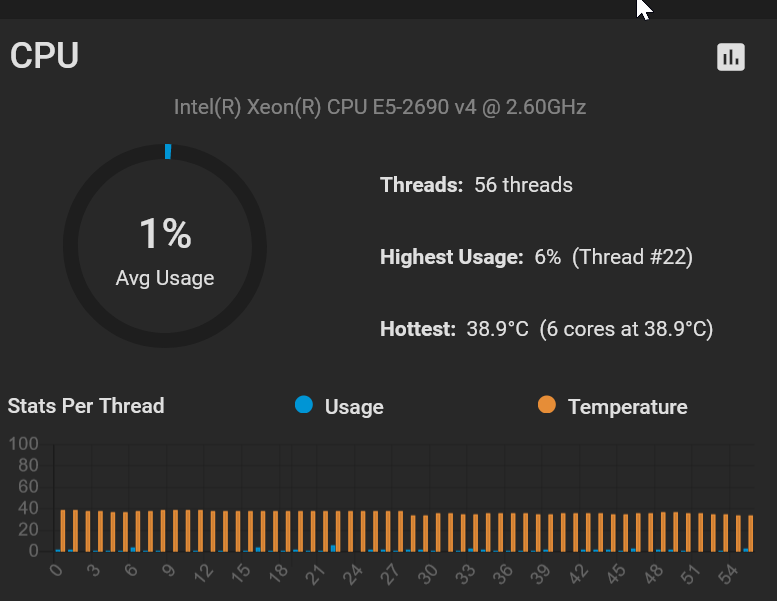Image resolution: width=777 pixels, height=601 pixels.
Task: Click the thread 0 temperature bar
Action: tap(63, 530)
